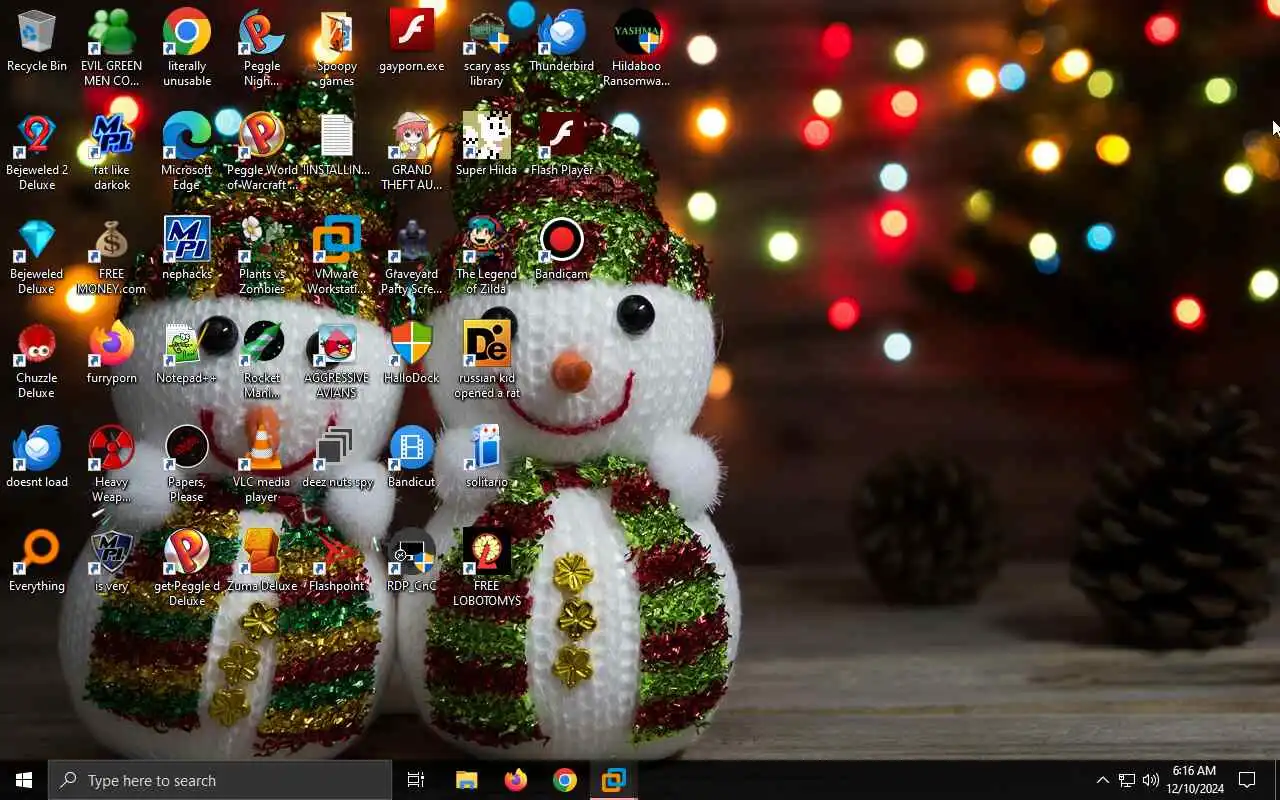Select the GRAND THEFT AU shortcut
Viewport: 1280px width, 800px height.
click(412, 152)
